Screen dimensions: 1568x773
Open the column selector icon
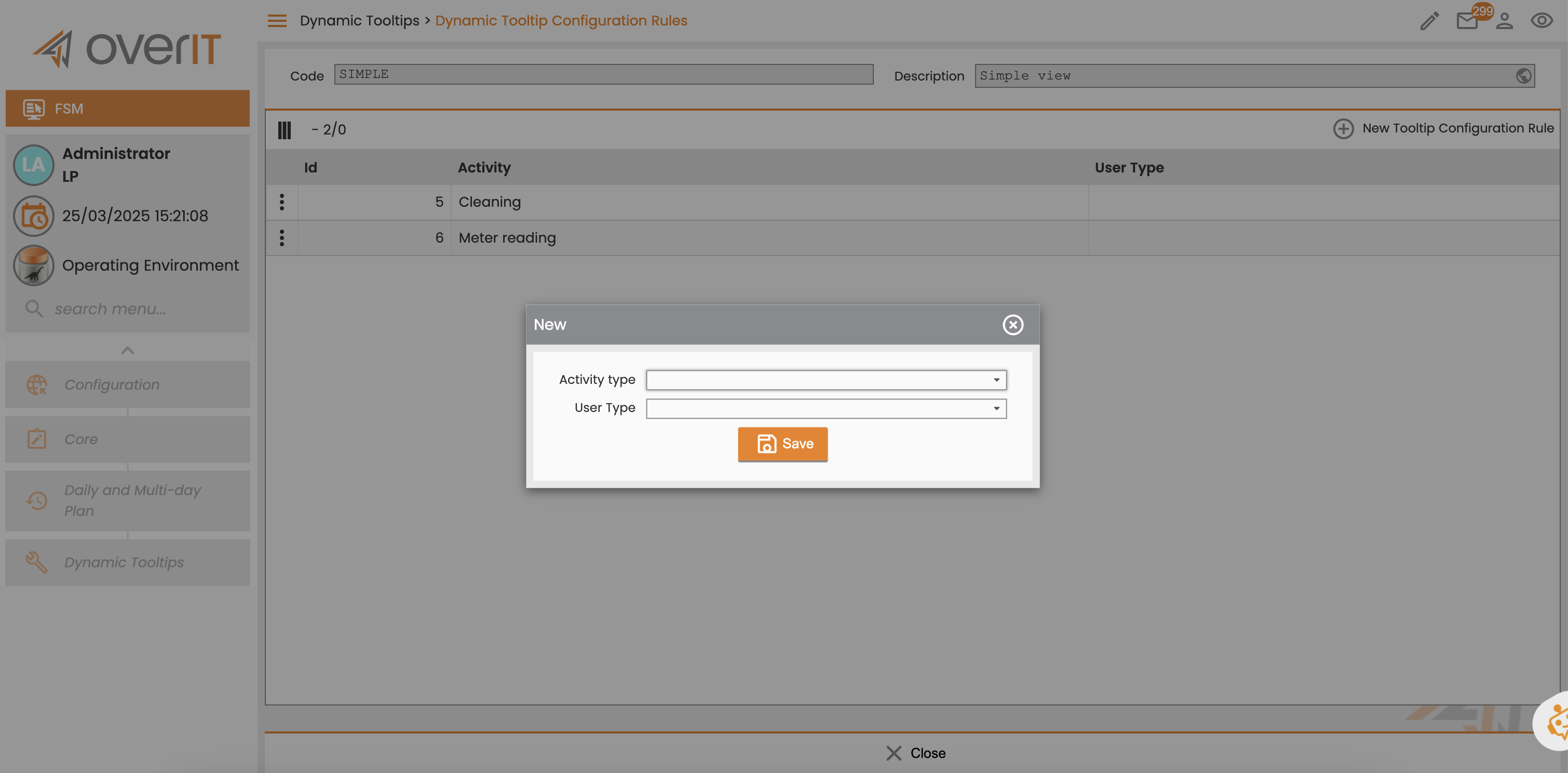coord(284,130)
